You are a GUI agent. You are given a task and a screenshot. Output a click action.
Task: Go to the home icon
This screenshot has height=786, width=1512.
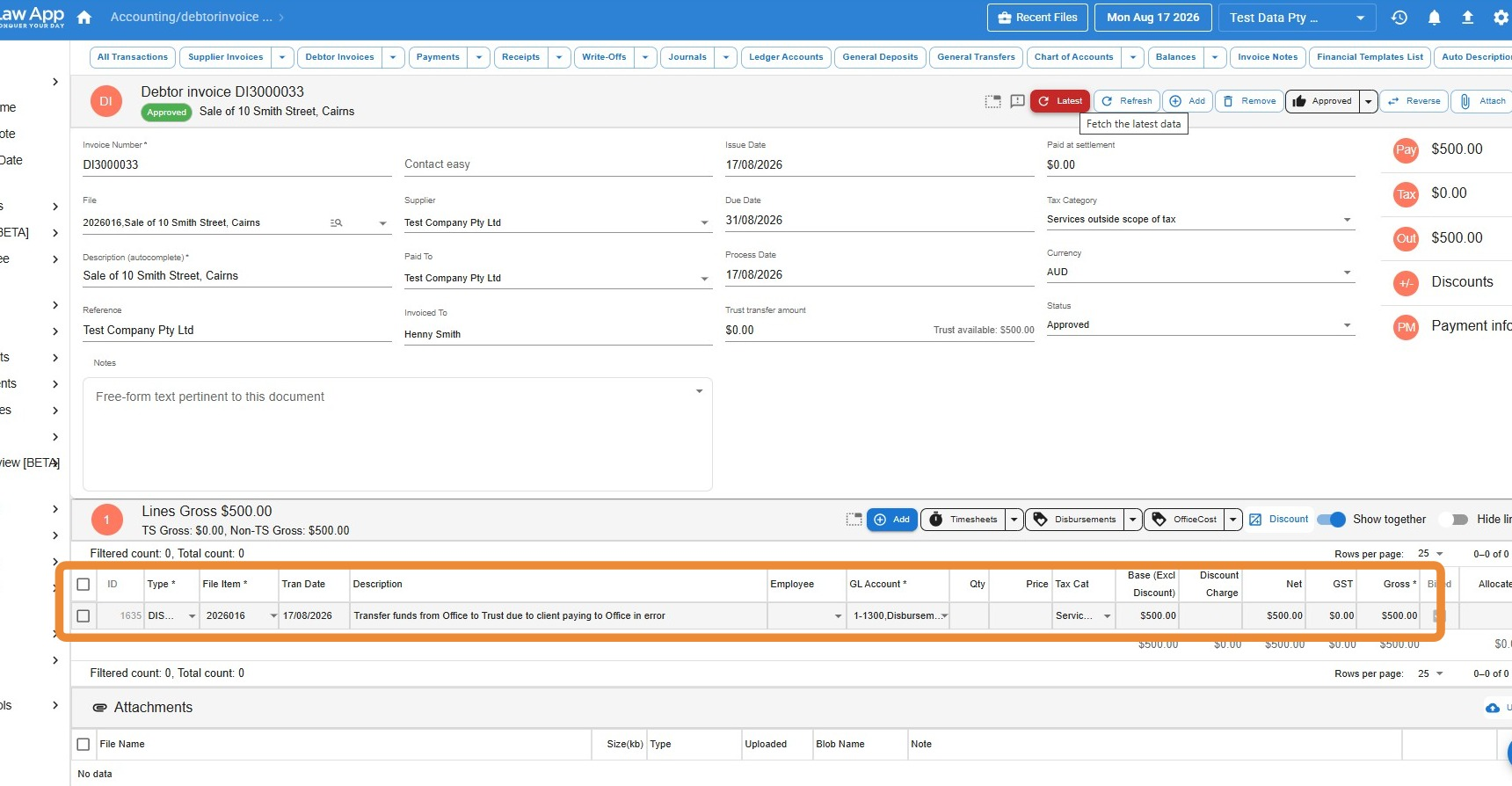tap(84, 18)
